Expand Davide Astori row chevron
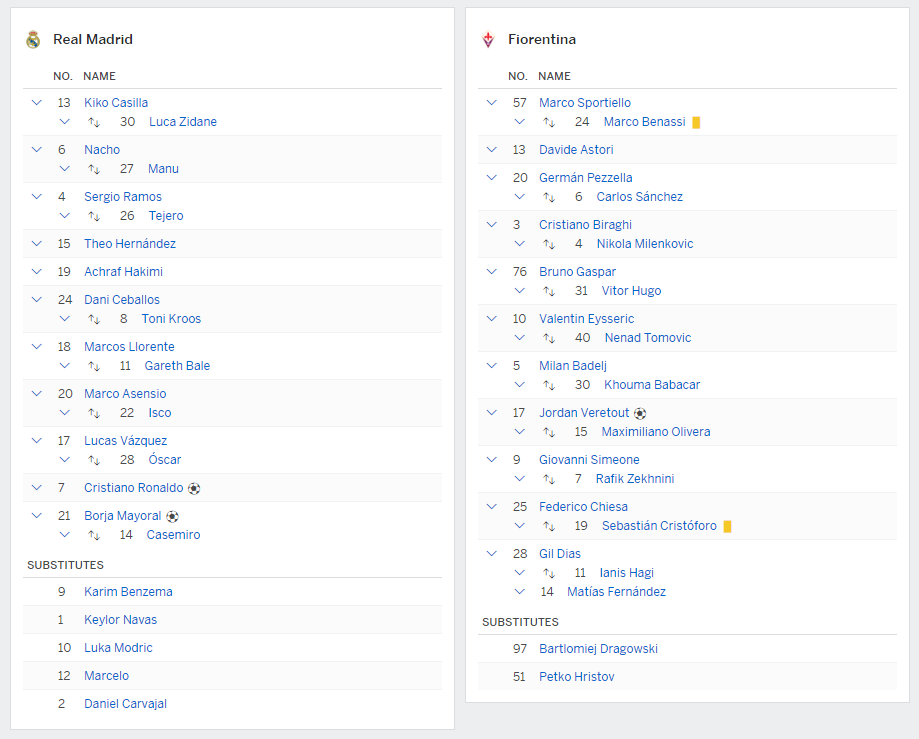Screen dimensions: 919x739 pos(492,150)
